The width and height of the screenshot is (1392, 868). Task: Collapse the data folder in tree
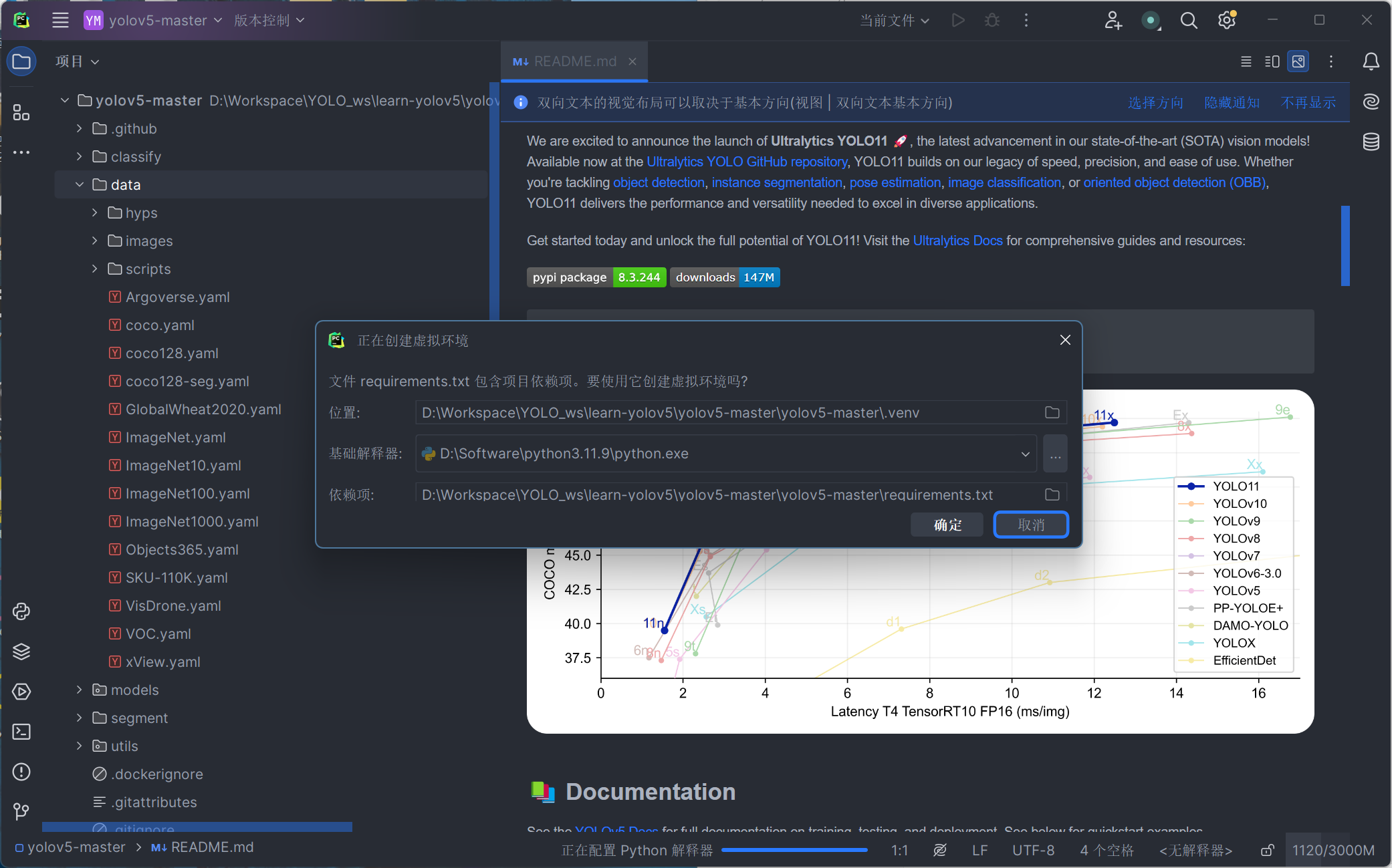(x=80, y=184)
